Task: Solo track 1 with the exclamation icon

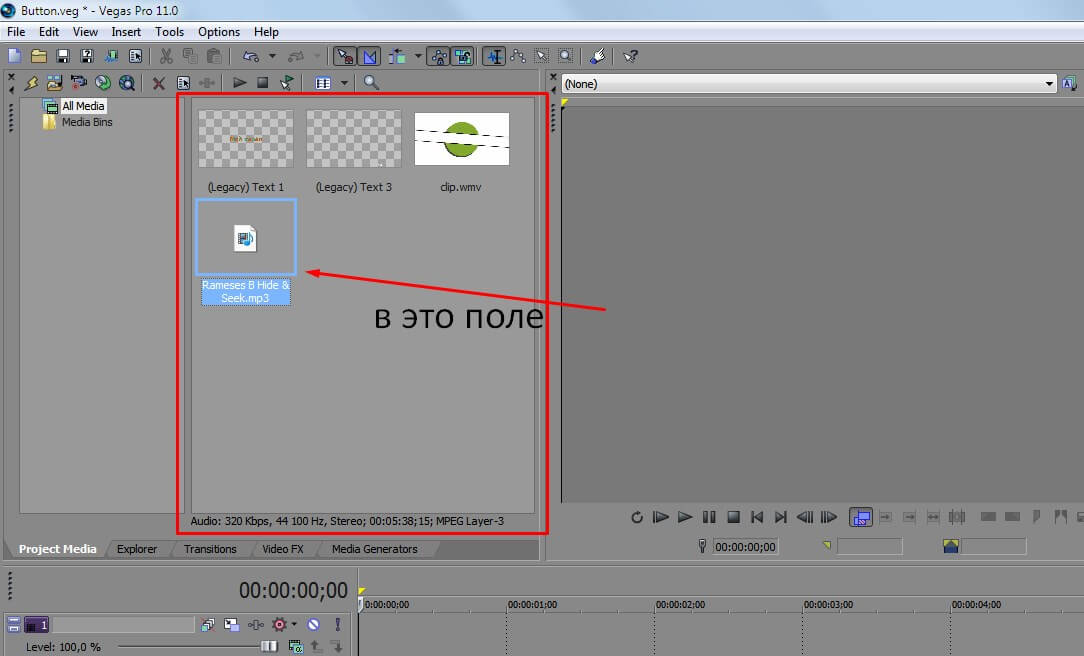Action: click(337, 624)
